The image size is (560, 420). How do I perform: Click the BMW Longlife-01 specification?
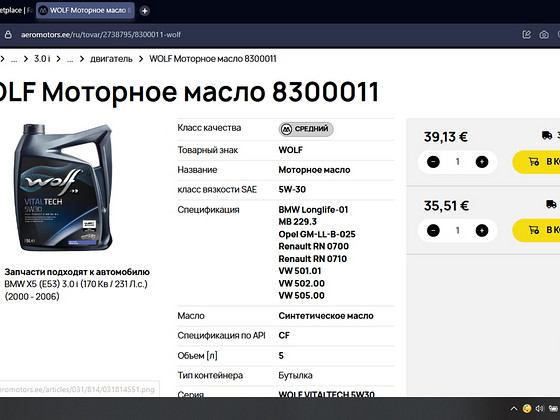(313, 210)
